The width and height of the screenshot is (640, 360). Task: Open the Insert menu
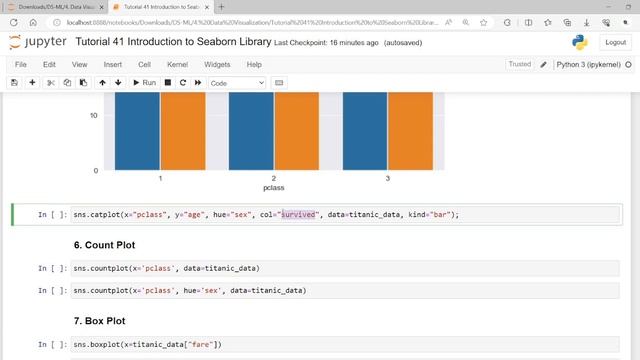click(x=113, y=64)
